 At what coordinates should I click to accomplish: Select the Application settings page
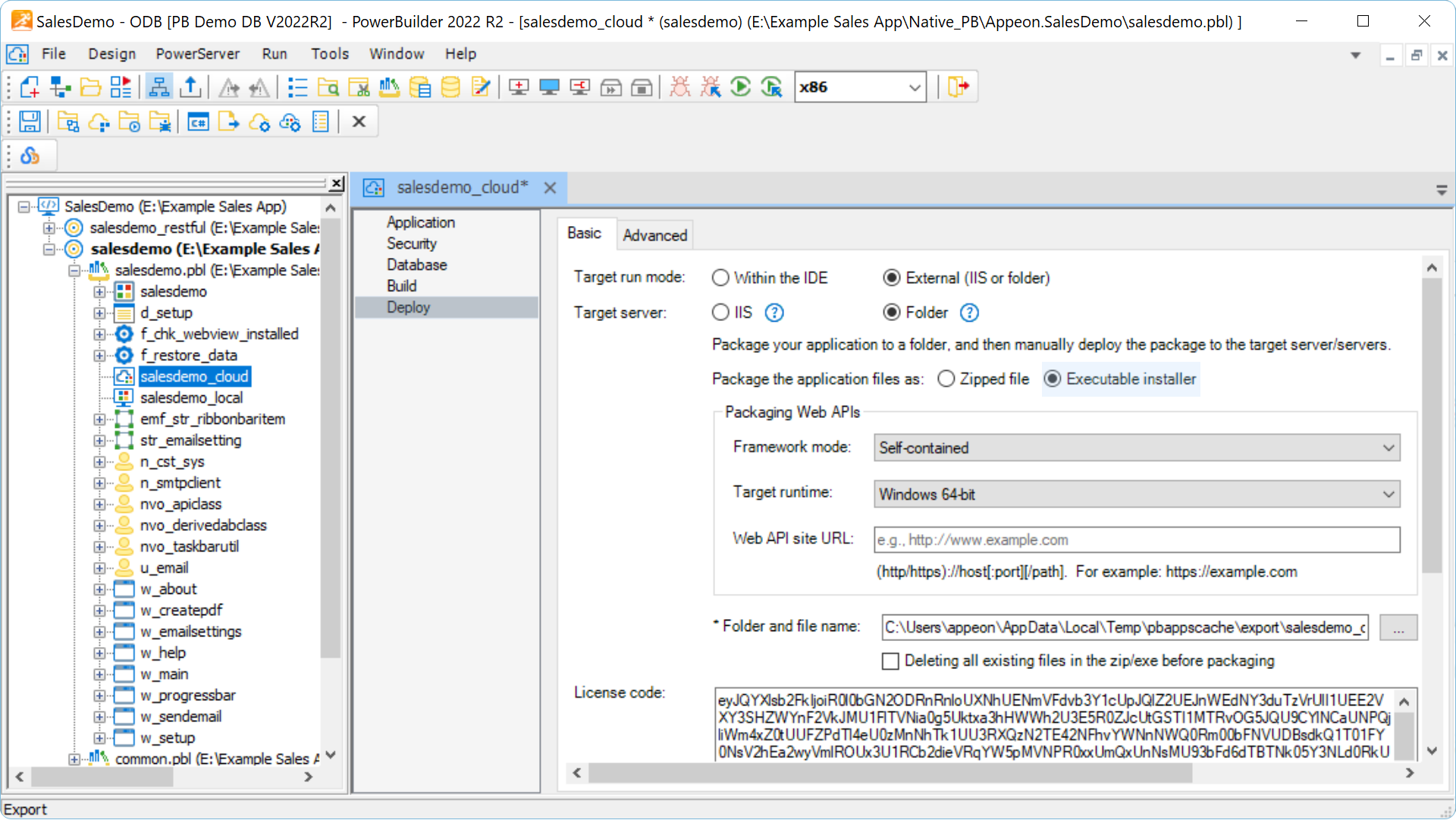[x=421, y=222]
